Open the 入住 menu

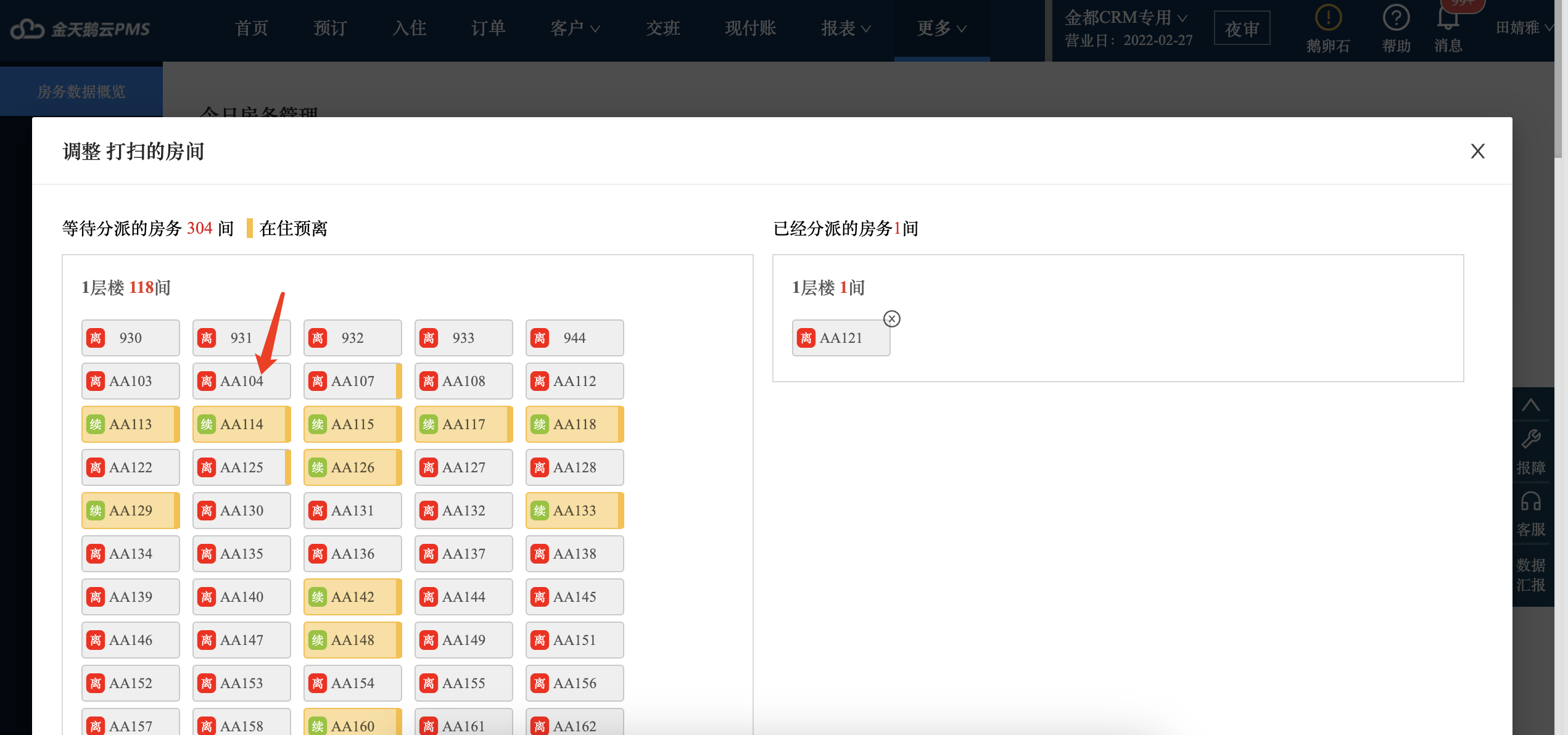click(409, 28)
